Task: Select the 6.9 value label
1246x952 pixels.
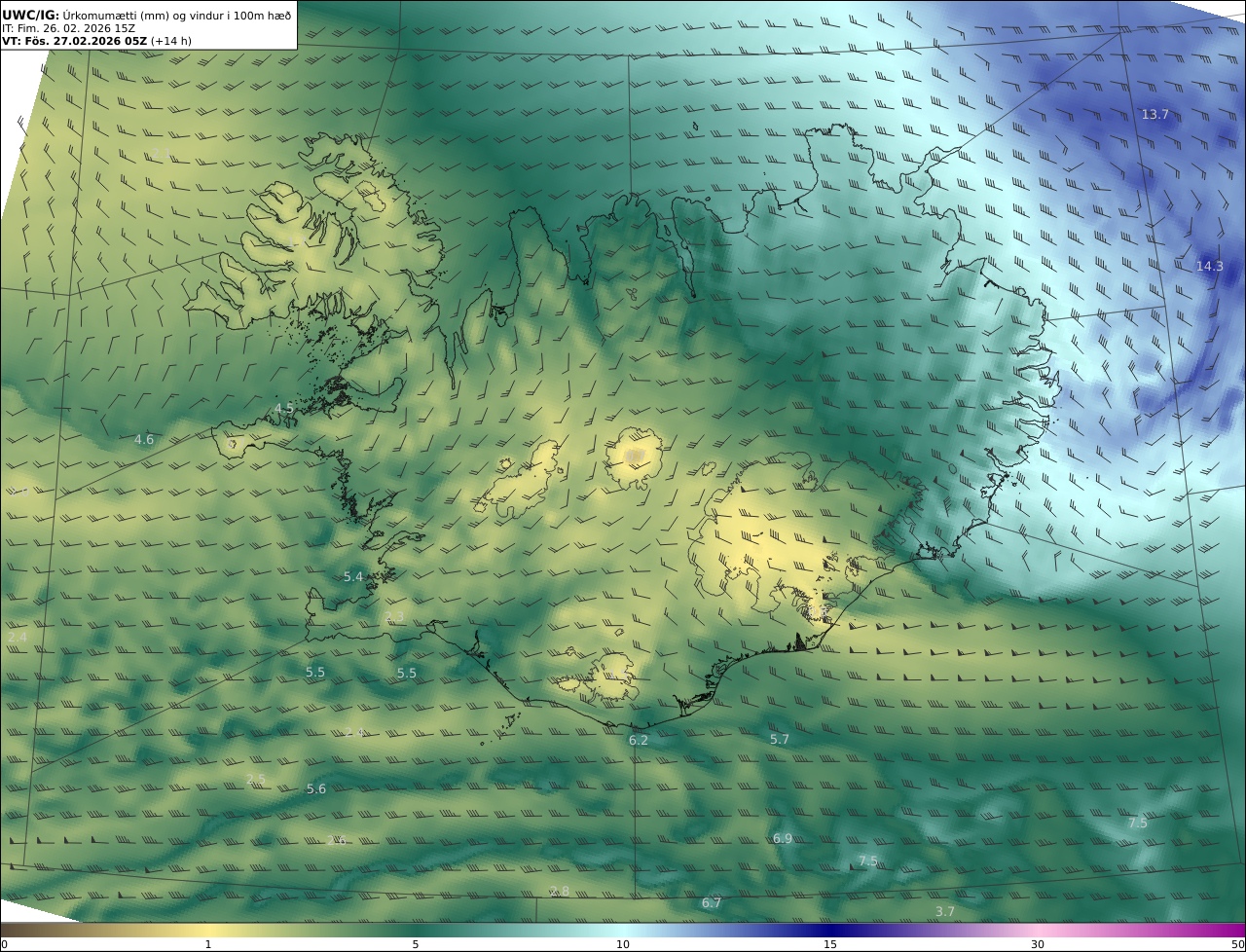Action: coord(782,839)
